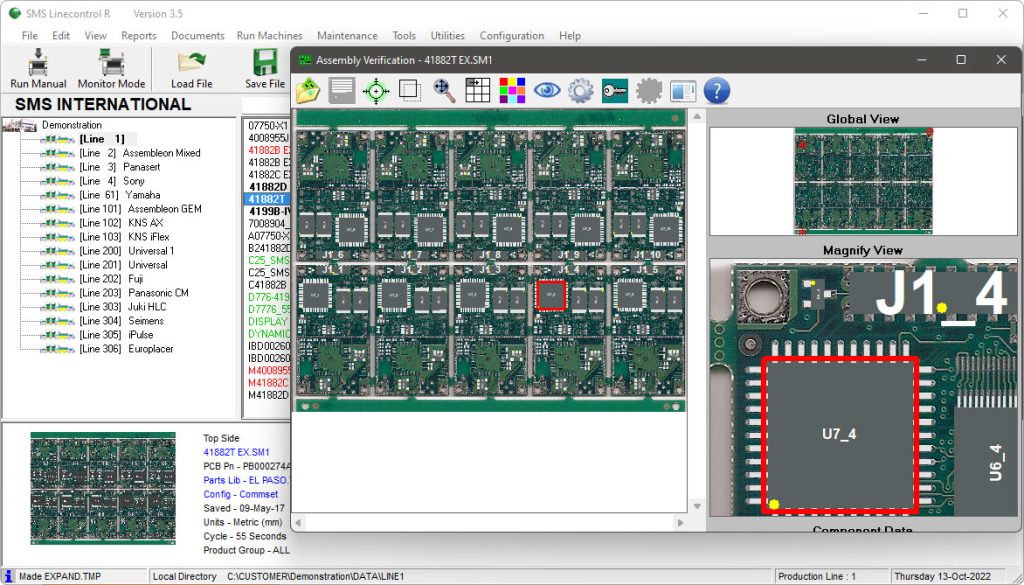Open the blue question mark help icon

point(716,91)
